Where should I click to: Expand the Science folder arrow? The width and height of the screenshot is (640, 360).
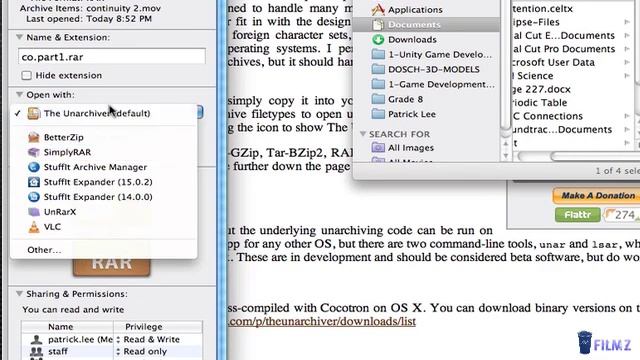click(x=627, y=76)
